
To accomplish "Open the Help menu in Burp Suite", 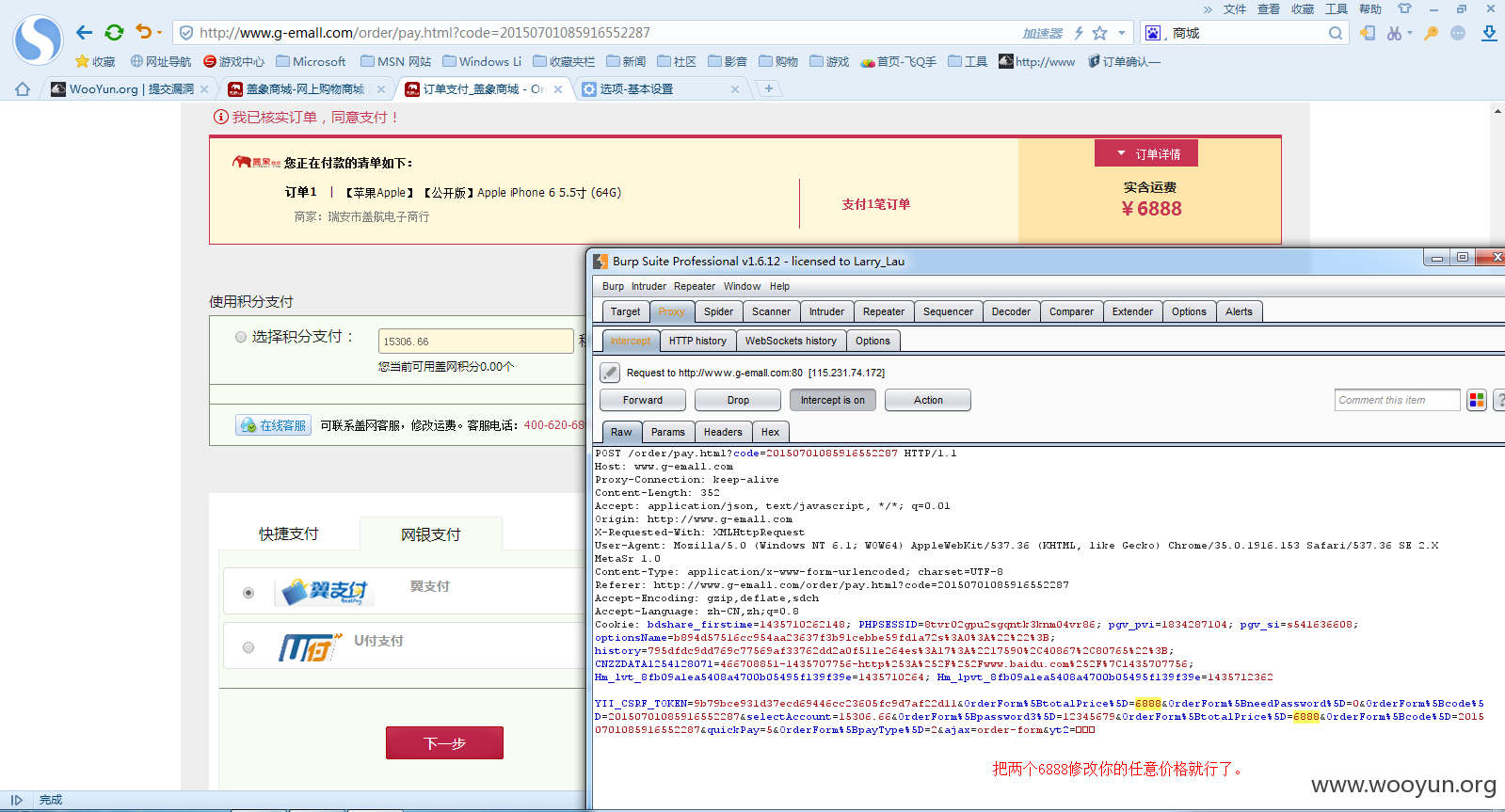I will [779, 286].
